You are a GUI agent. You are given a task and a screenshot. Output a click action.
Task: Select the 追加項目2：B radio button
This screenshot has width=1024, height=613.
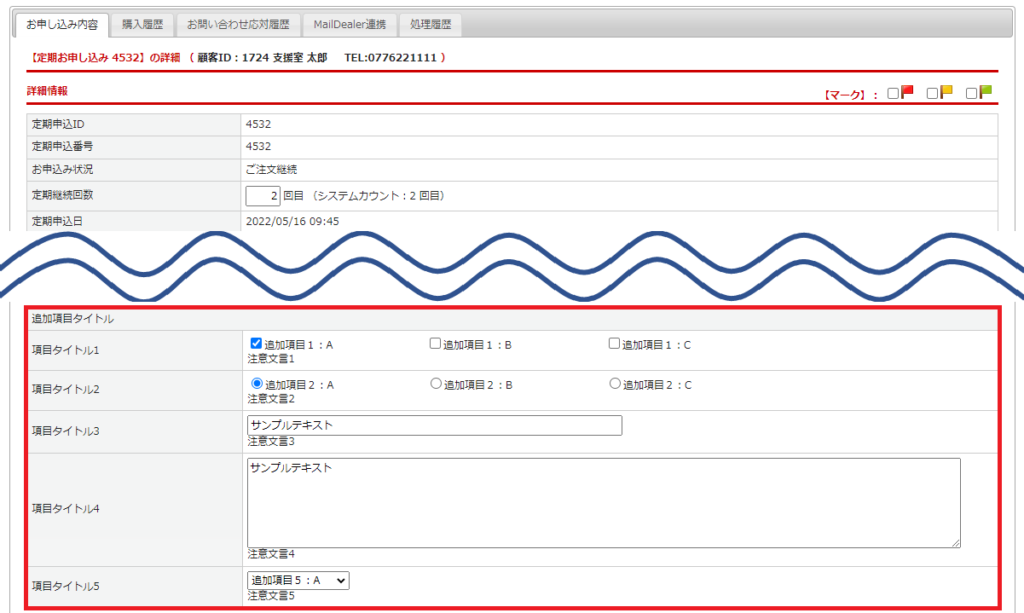435,384
